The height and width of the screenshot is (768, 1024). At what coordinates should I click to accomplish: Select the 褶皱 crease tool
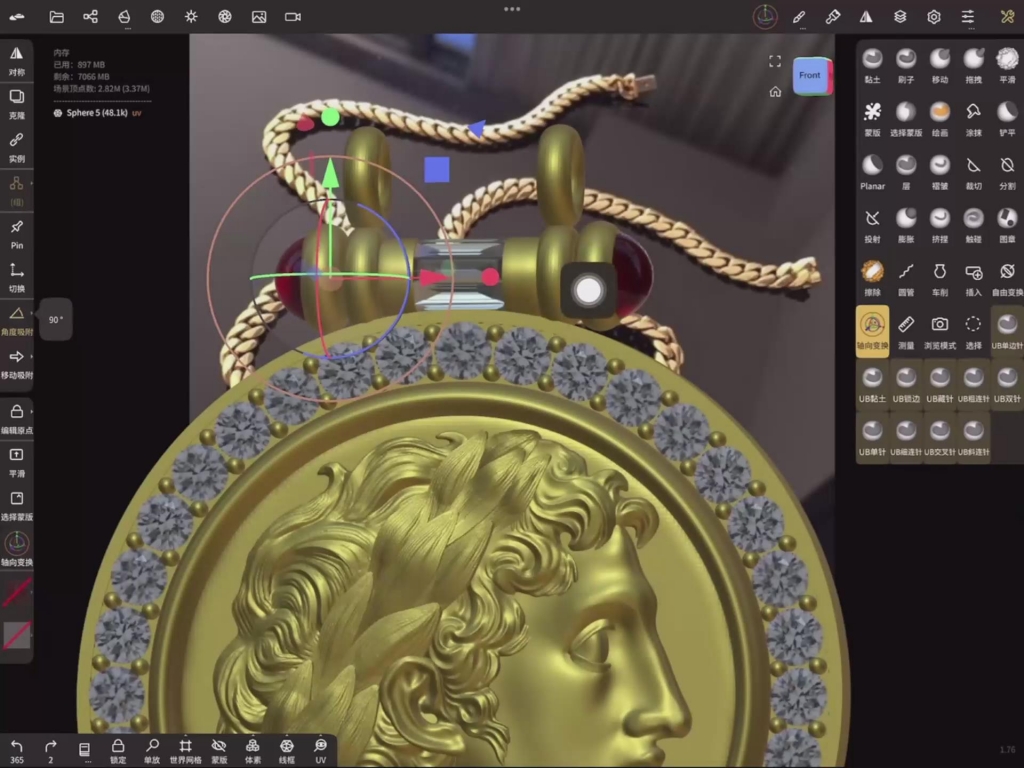click(x=940, y=172)
